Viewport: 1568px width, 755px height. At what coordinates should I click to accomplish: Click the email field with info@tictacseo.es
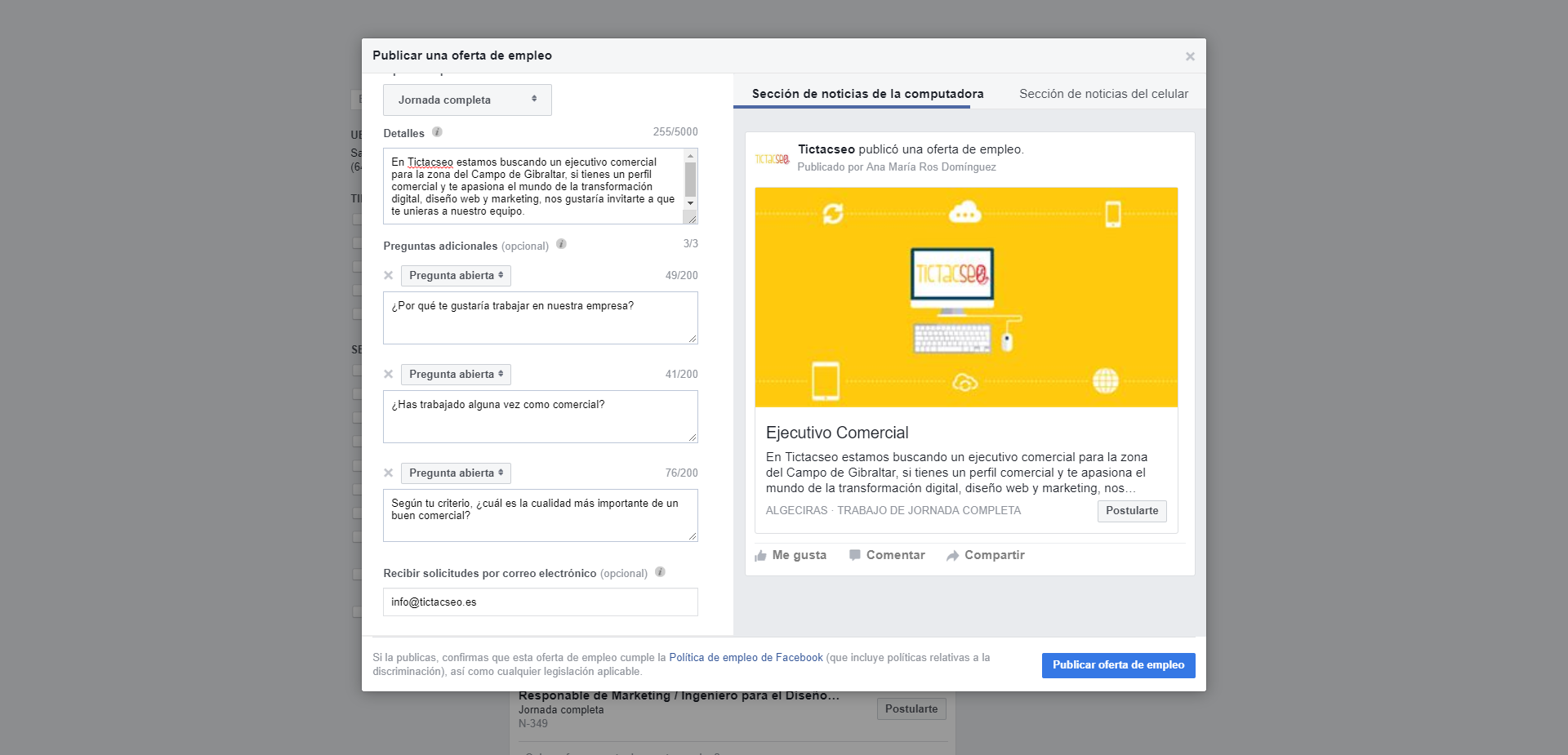point(541,602)
